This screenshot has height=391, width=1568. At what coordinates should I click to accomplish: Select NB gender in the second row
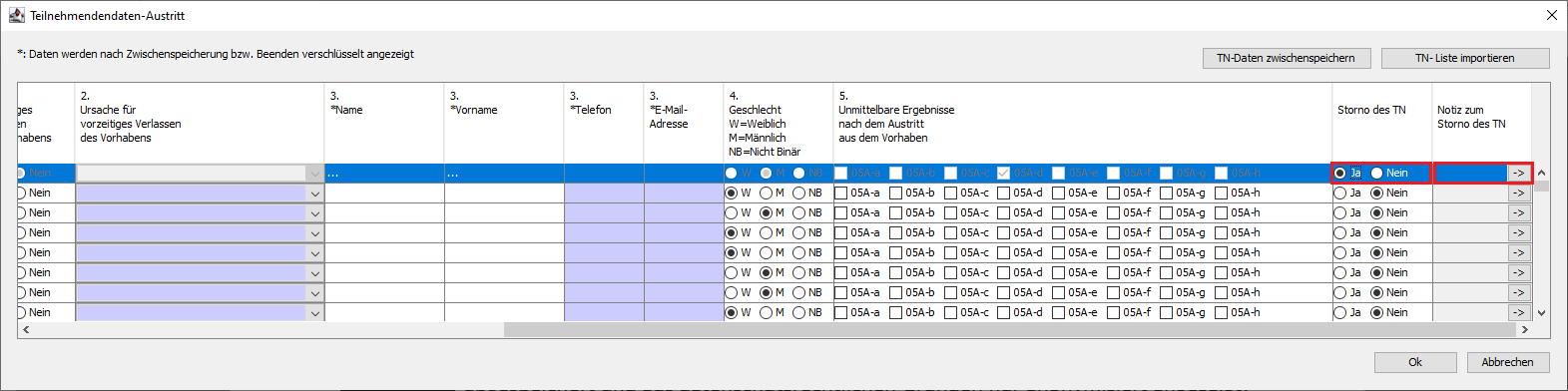click(798, 193)
